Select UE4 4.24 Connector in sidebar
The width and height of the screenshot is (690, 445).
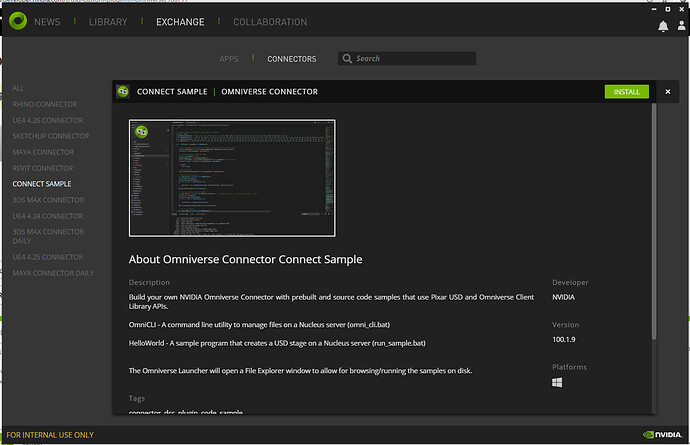[x=48, y=216]
